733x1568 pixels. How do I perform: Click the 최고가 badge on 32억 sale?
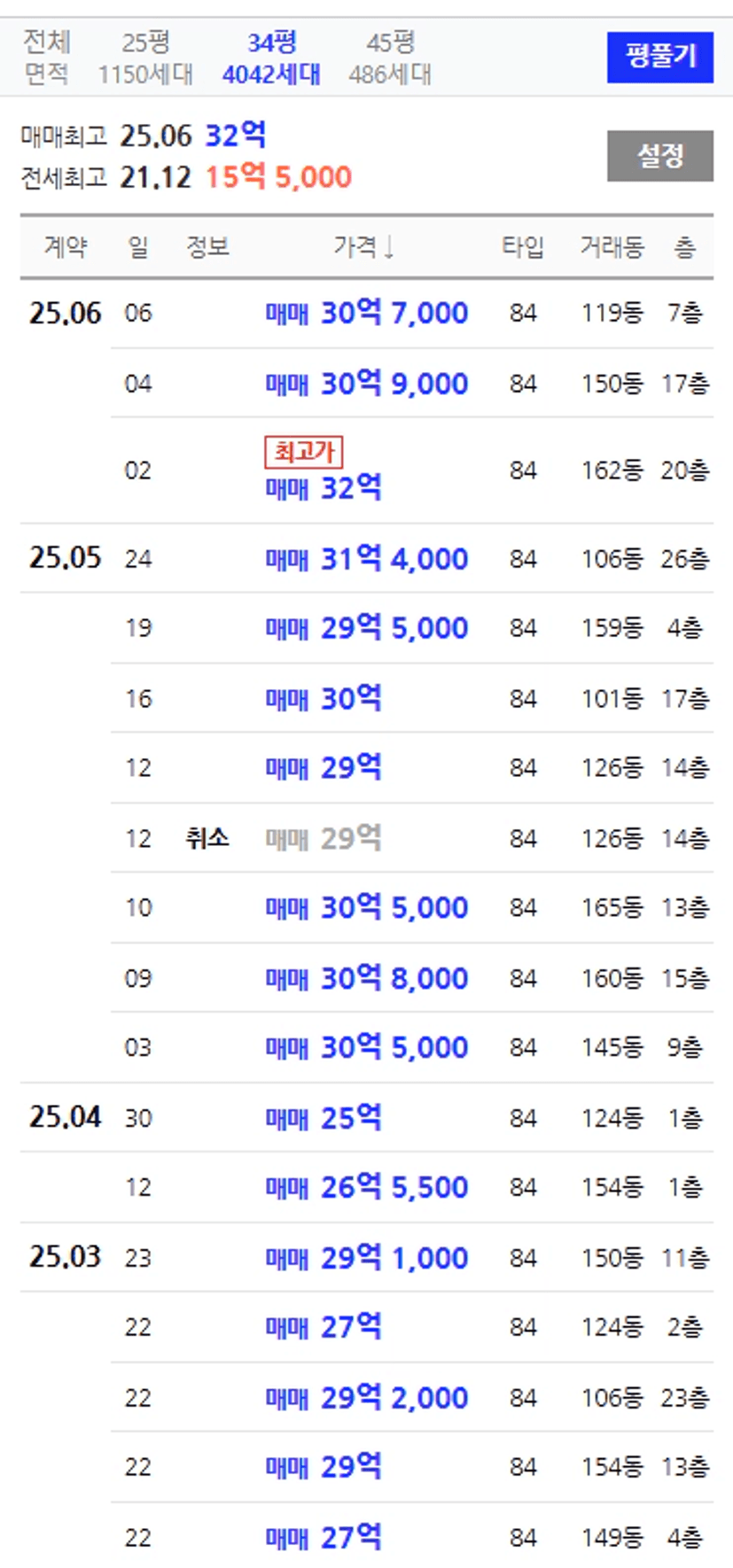[303, 452]
